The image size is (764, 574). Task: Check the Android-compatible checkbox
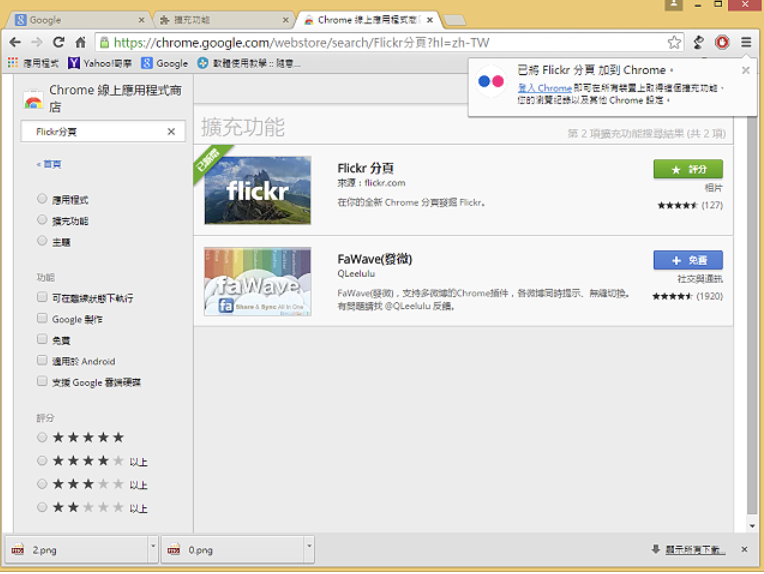coord(42,360)
